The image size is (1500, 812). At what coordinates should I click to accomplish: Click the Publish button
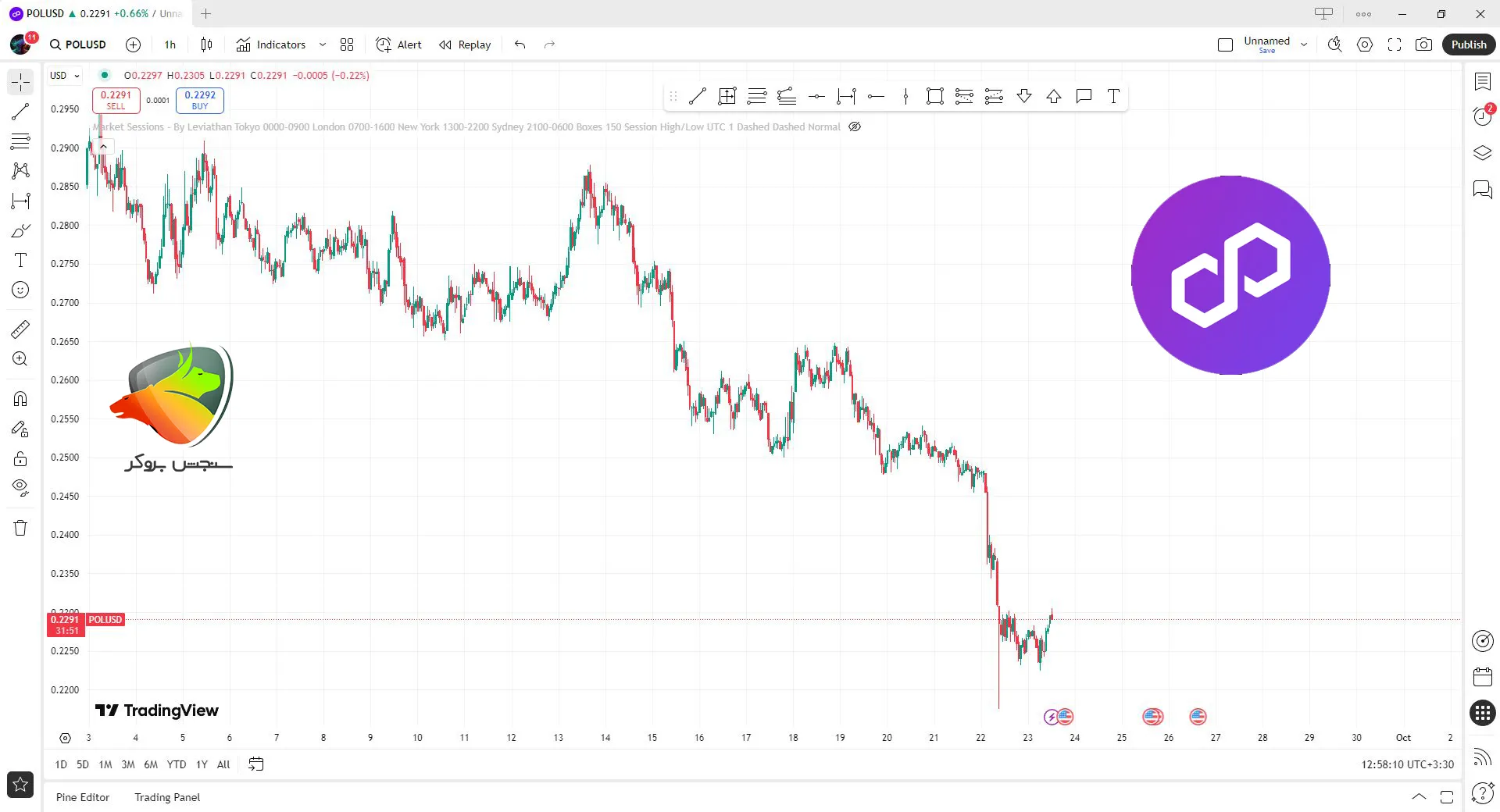[x=1469, y=45]
